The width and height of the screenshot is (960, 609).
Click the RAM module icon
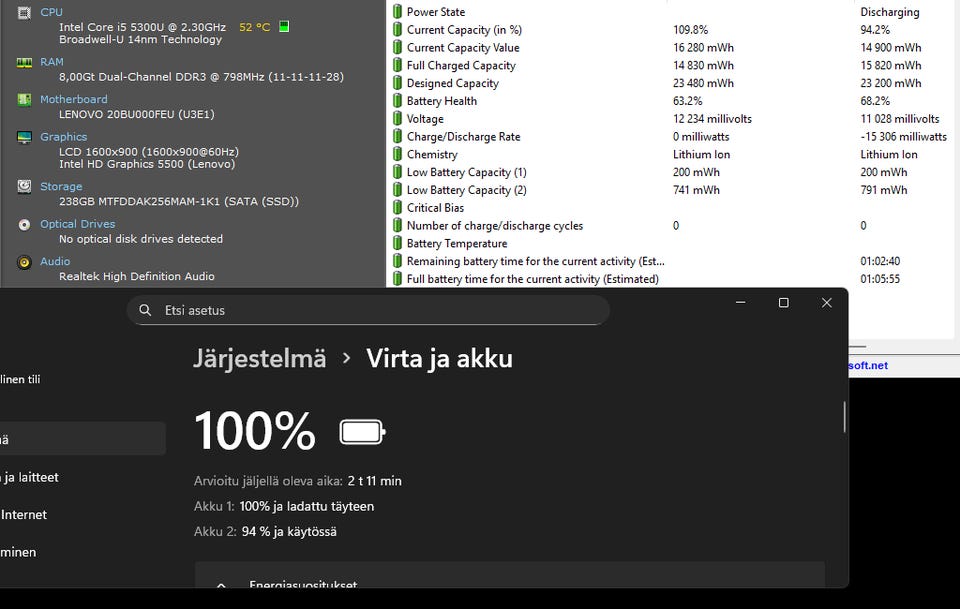click(x=24, y=62)
